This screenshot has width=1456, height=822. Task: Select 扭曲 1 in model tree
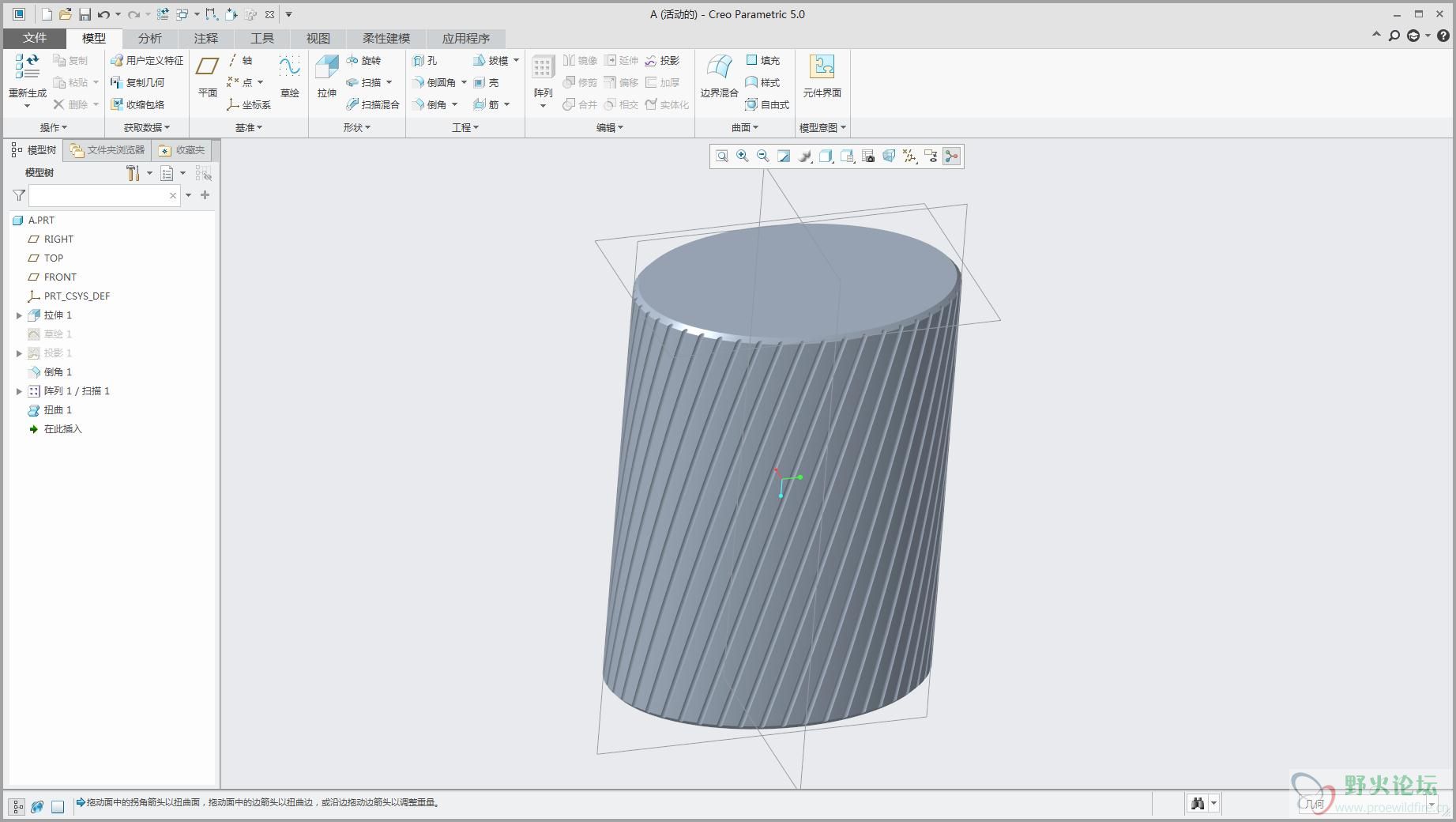click(x=51, y=410)
